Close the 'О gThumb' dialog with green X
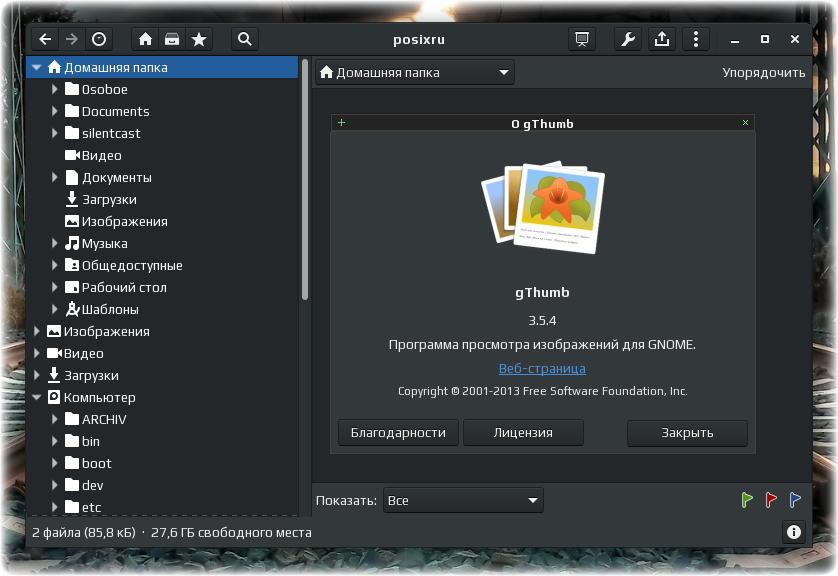 click(x=746, y=123)
